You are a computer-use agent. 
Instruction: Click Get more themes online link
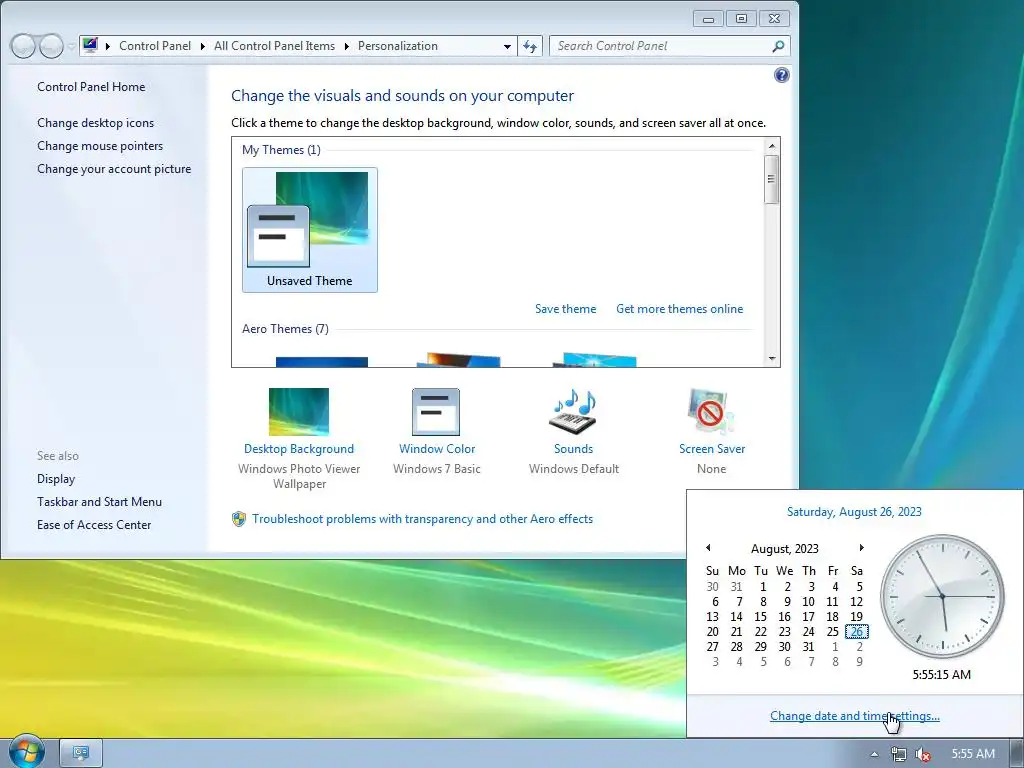tap(679, 309)
